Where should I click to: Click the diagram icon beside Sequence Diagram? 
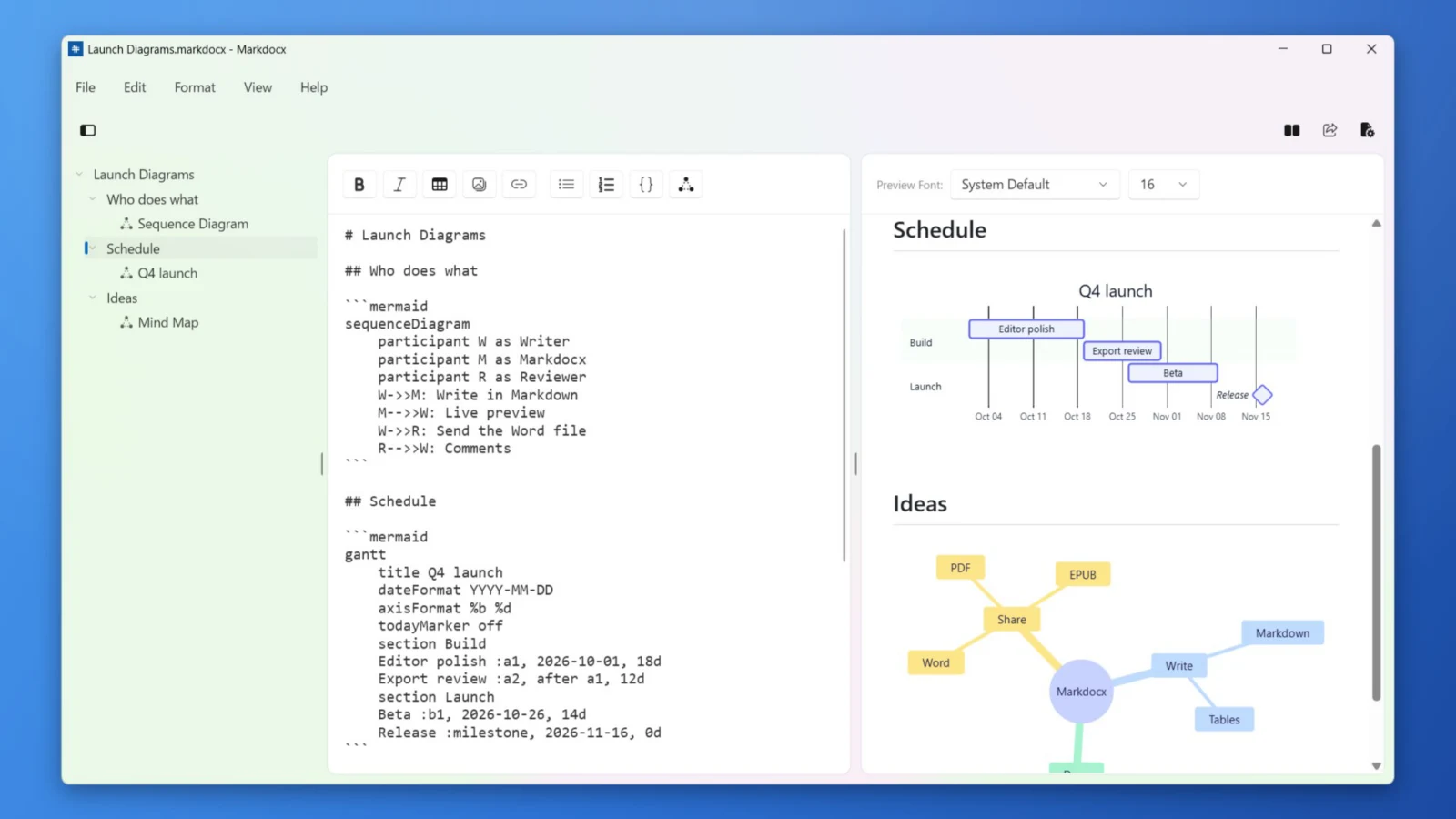126,224
